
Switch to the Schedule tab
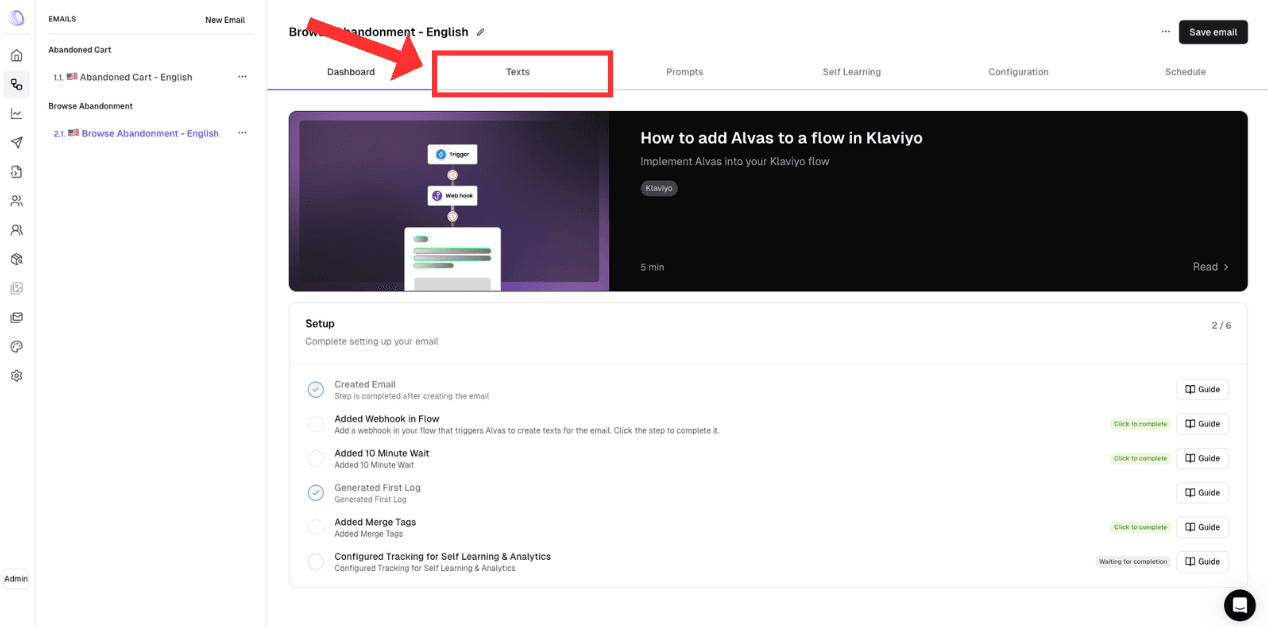pos(1185,72)
